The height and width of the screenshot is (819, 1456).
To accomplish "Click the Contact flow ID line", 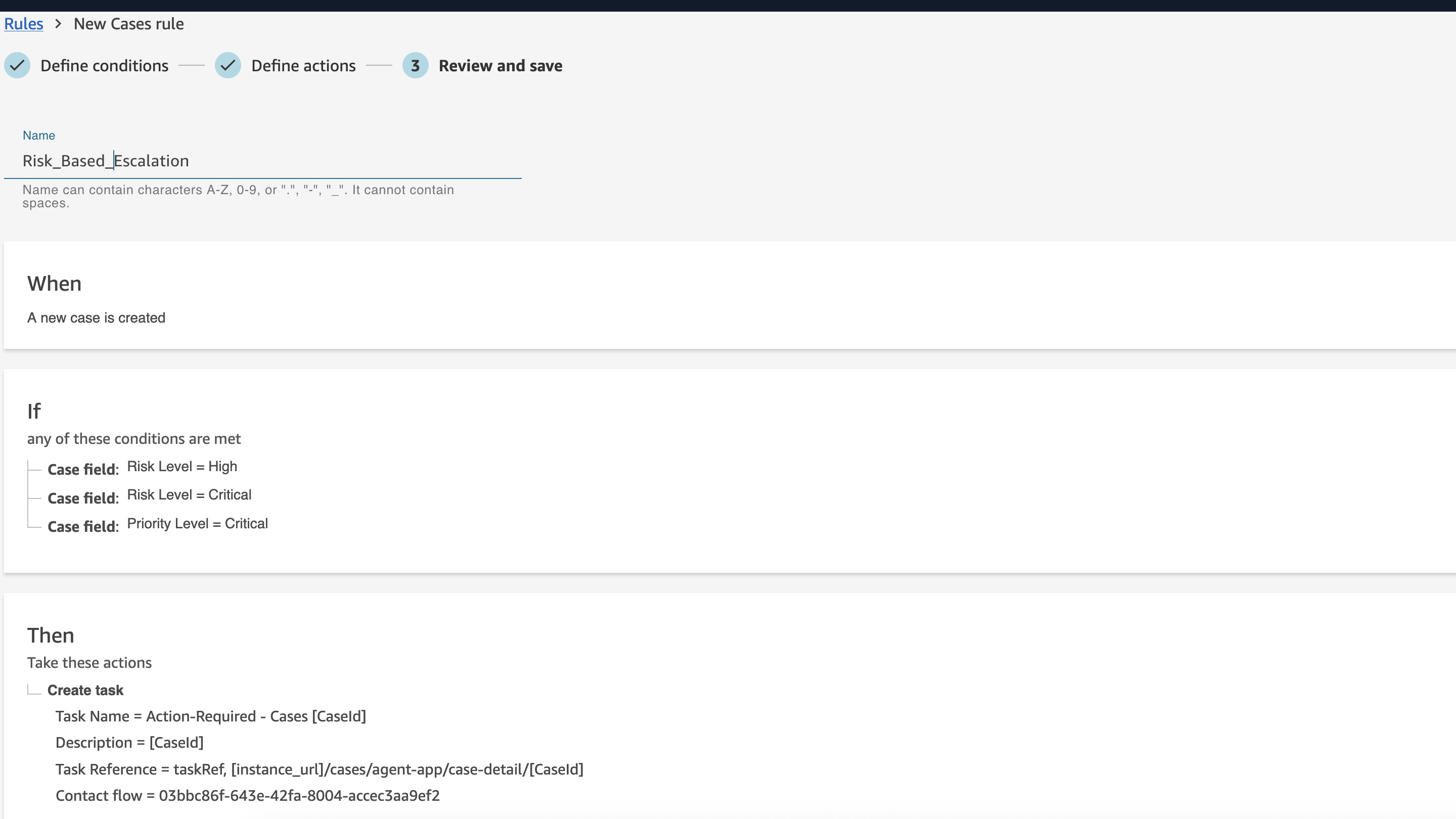I will (x=247, y=795).
